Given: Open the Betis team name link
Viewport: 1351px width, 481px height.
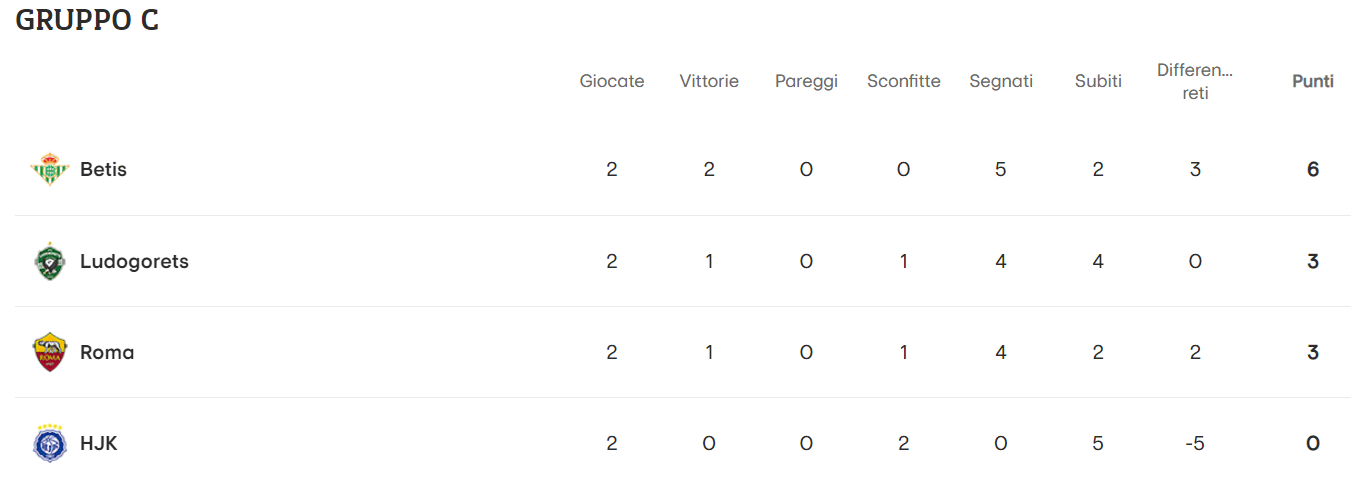Looking at the screenshot, I should (x=103, y=170).
